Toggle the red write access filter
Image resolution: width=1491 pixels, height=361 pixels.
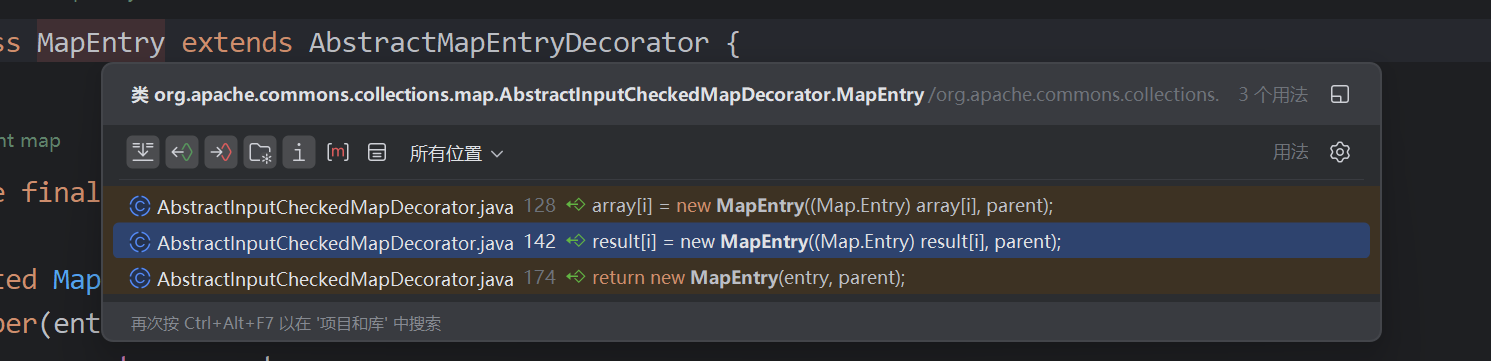pos(221,152)
